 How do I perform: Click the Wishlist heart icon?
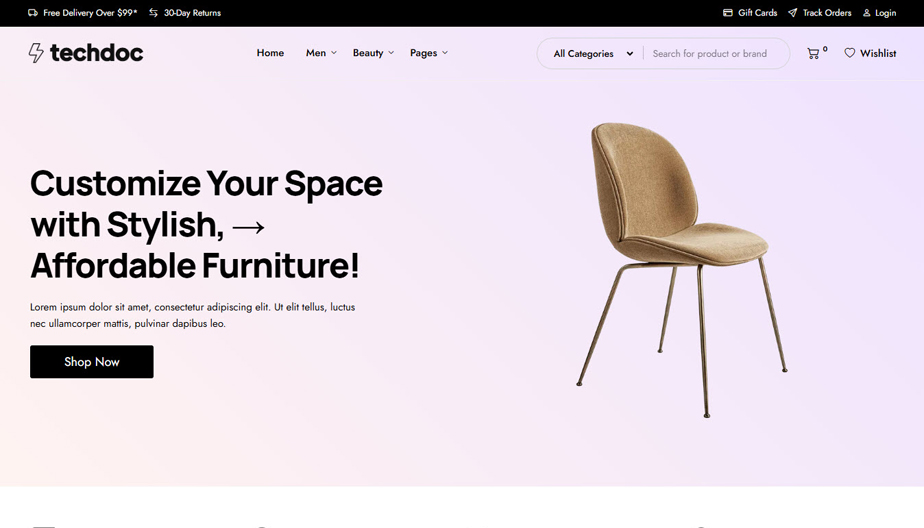click(x=849, y=53)
